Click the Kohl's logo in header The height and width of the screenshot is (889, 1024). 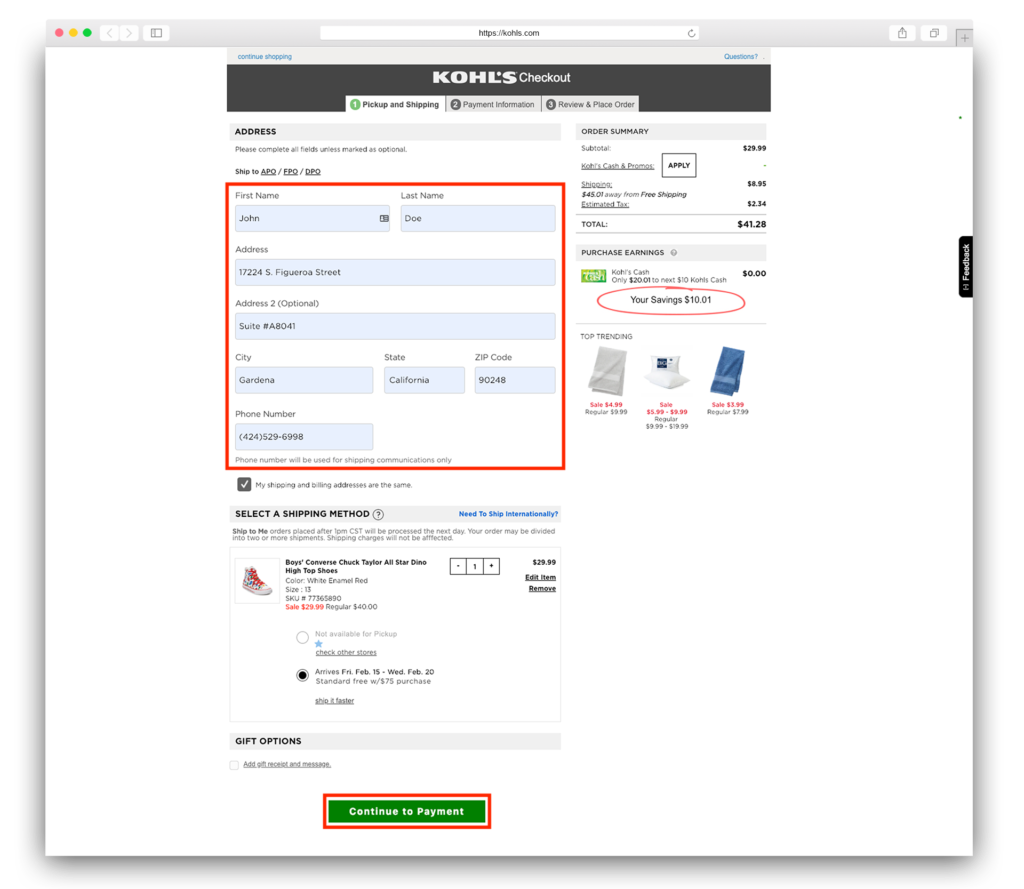pyautogui.click(x=474, y=78)
